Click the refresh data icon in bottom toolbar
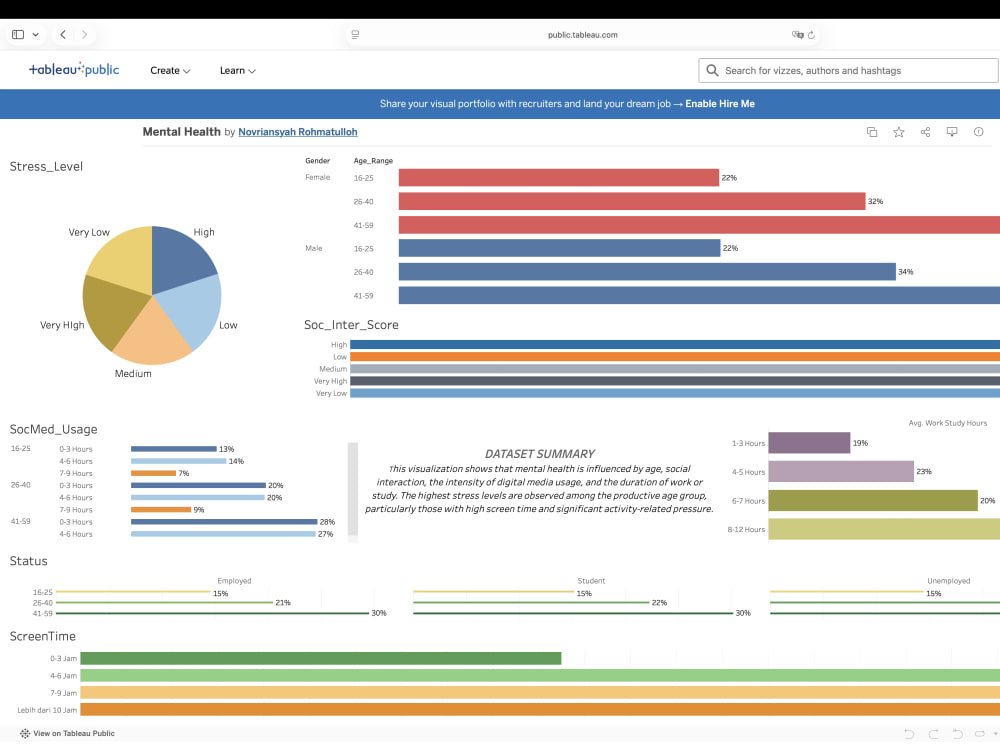The image size is (1000, 750). click(980, 734)
